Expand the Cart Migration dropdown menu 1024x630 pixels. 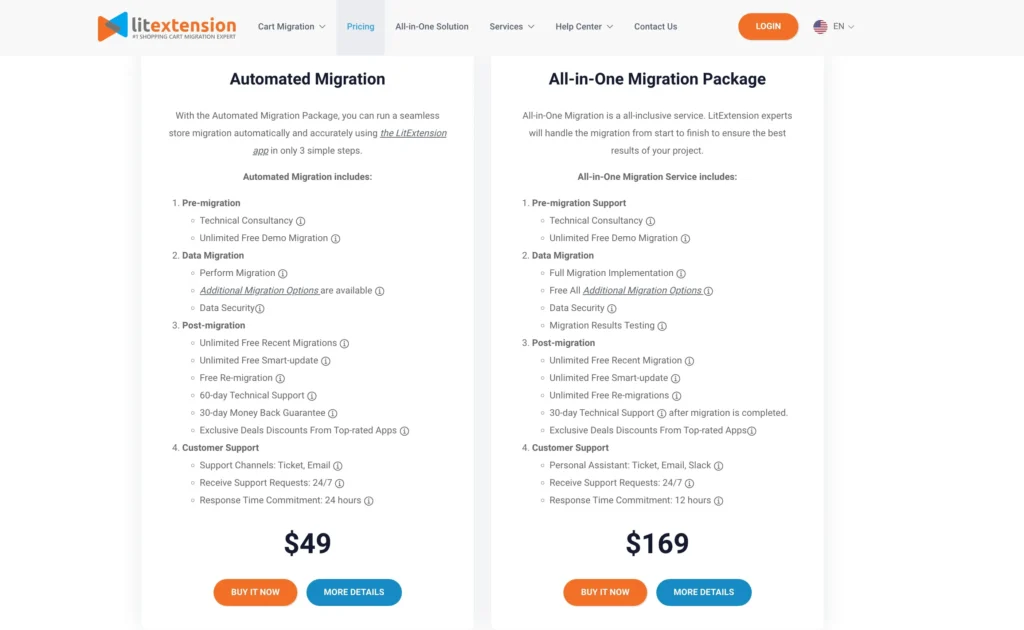[292, 27]
